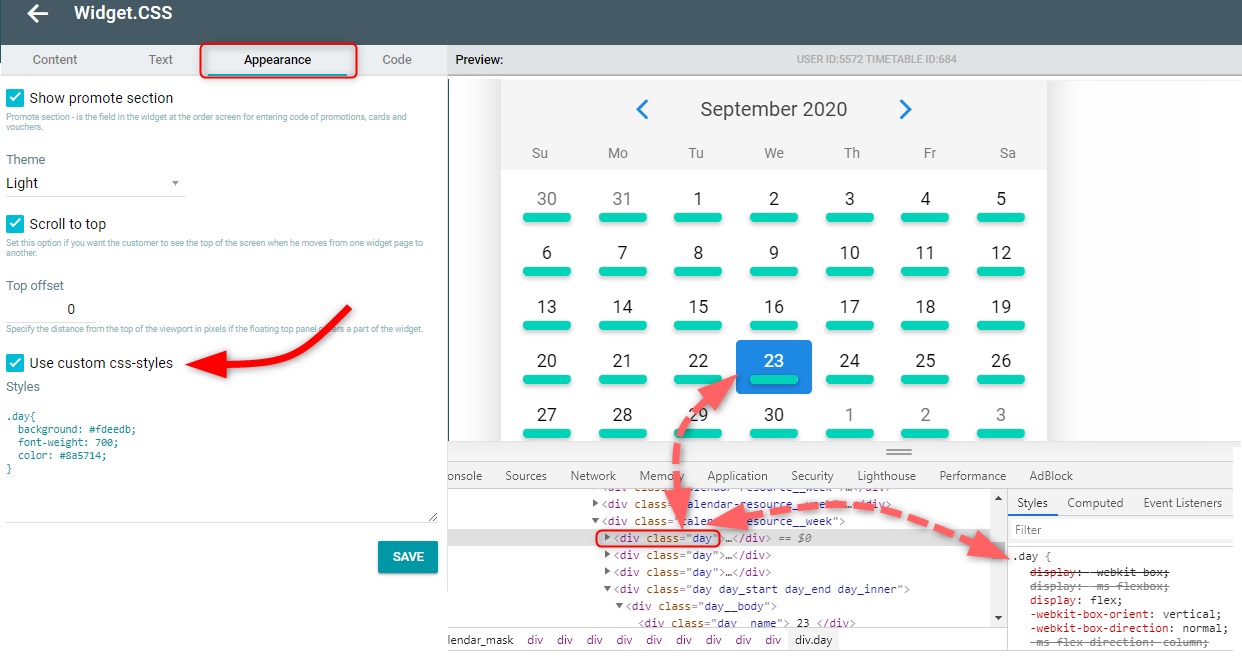
Task: Open the Lighthouse DevTools panel
Action: pos(886,476)
